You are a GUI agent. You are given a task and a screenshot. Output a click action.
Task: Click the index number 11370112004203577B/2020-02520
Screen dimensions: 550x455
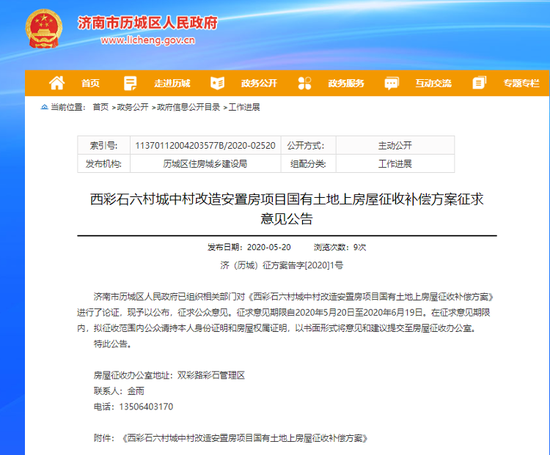pyautogui.click(x=205, y=145)
